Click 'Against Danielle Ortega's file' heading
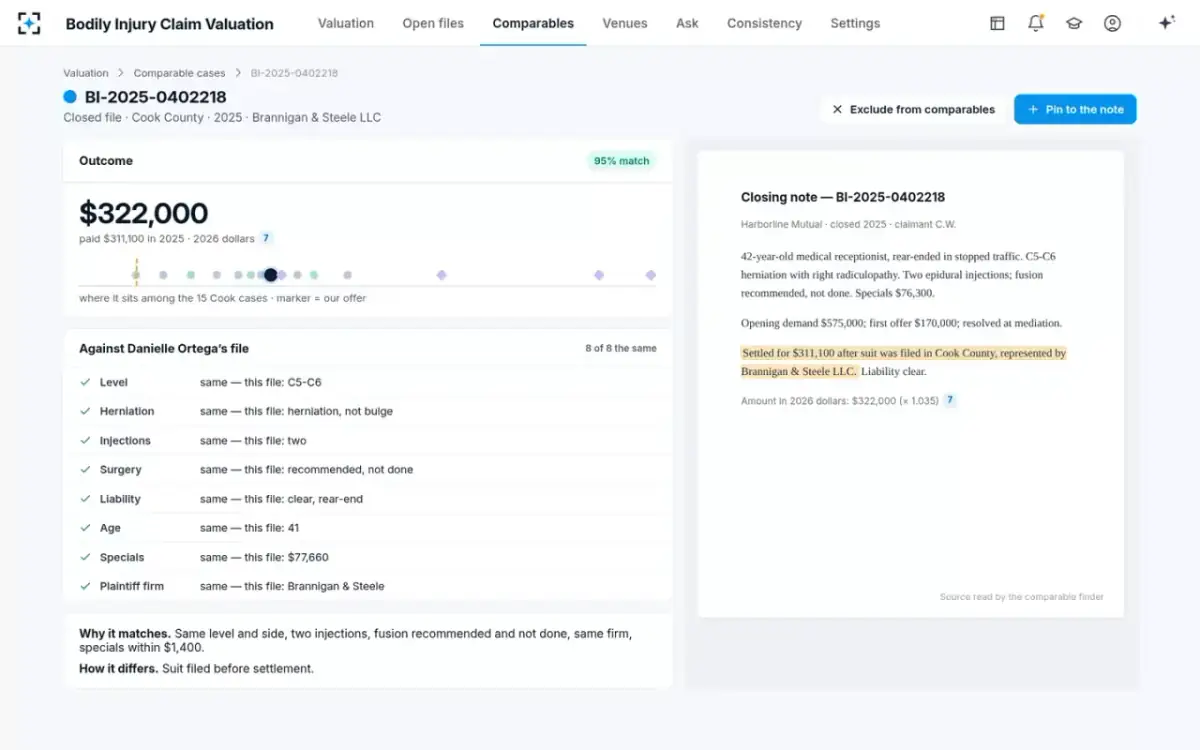 coord(164,348)
